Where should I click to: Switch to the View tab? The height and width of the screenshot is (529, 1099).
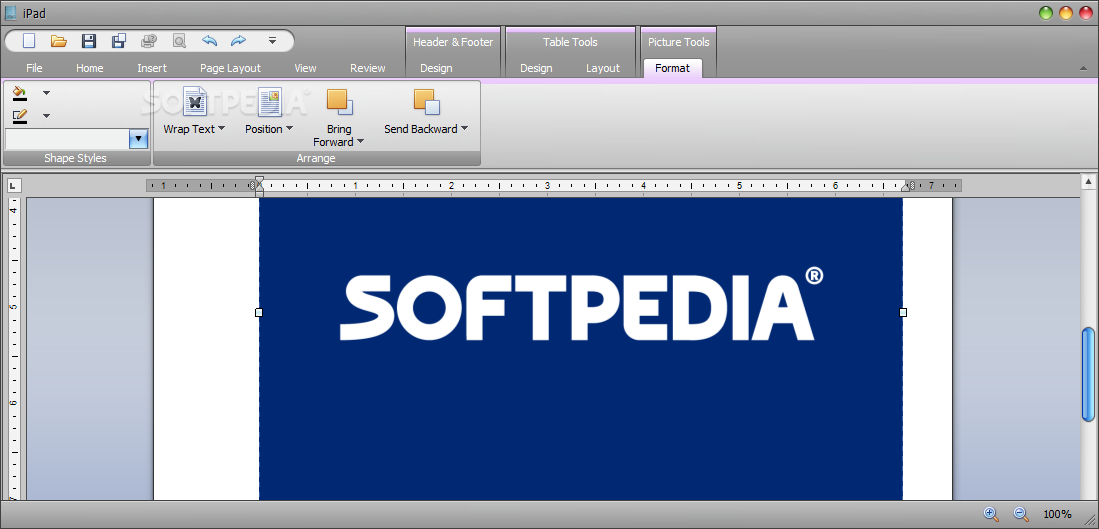click(306, 68)
